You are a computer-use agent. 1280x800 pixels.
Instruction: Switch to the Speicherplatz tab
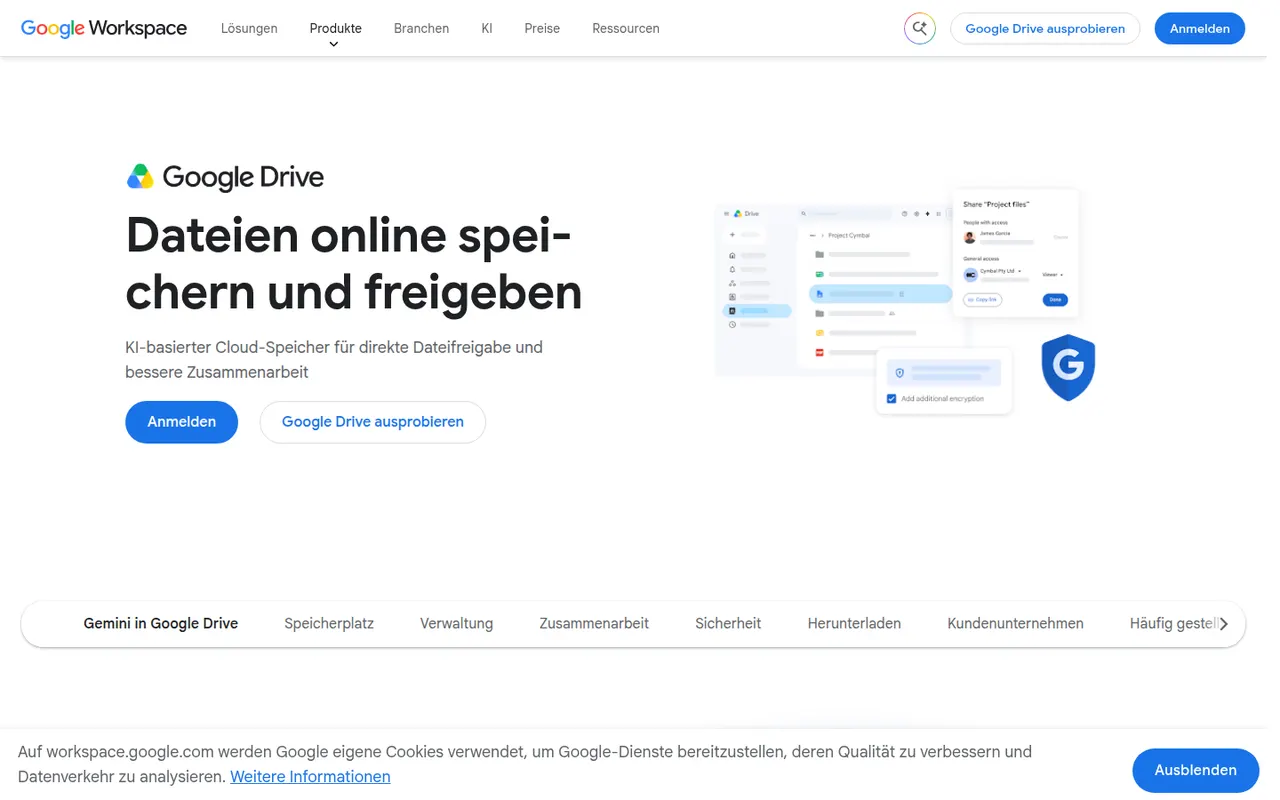click(x=329, y=624)
